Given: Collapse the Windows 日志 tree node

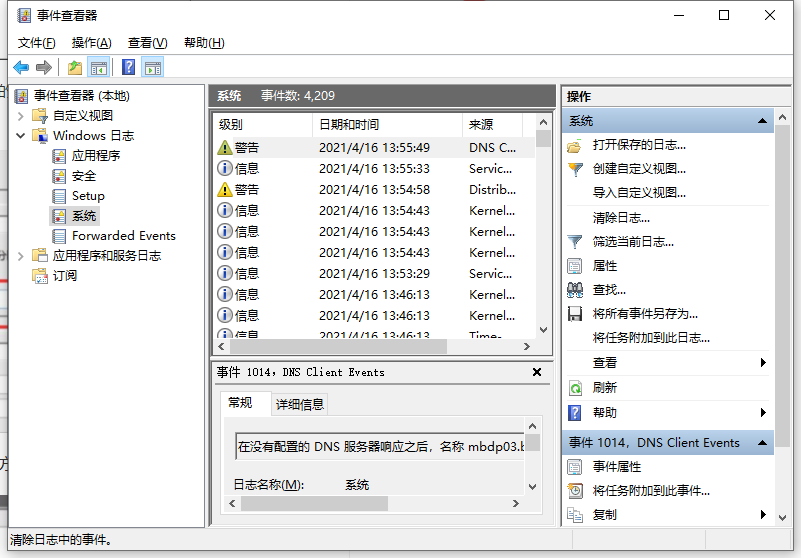Looking at the screenshot, I should click(21, 136).
